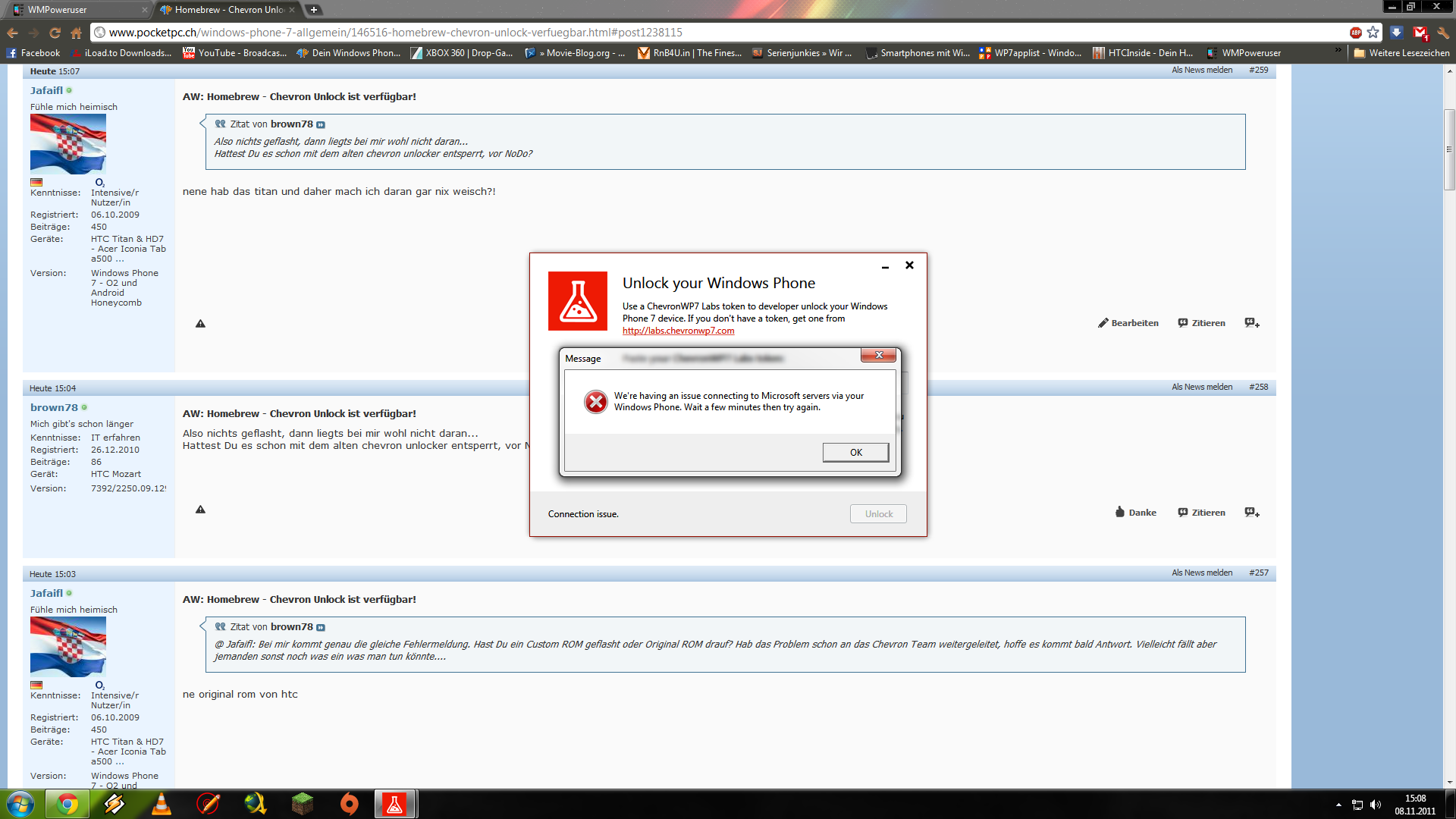This screenshot has width=1456, height=819.
Task: Open the AdBlock extension icon
Action: tap(1355, 33)
